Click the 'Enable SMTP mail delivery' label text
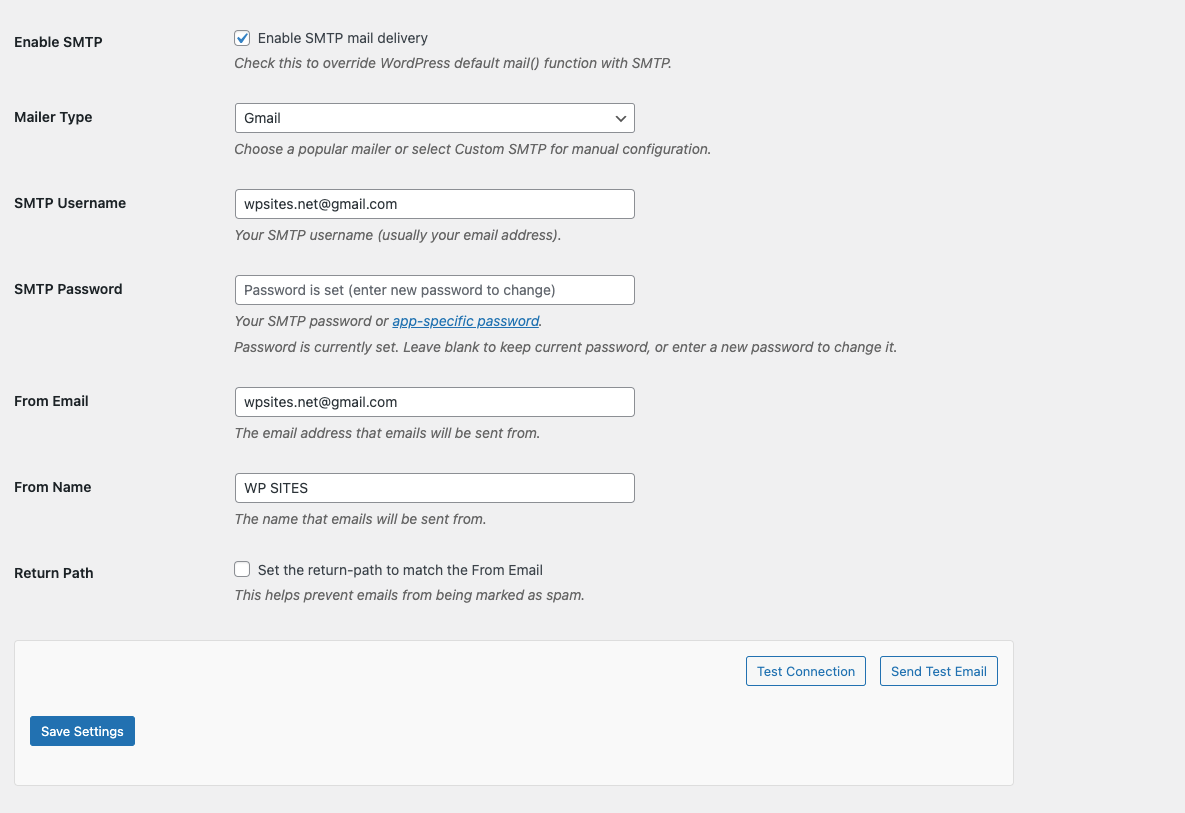This screenshot has width=1185, height=813. tap(342, 38)
